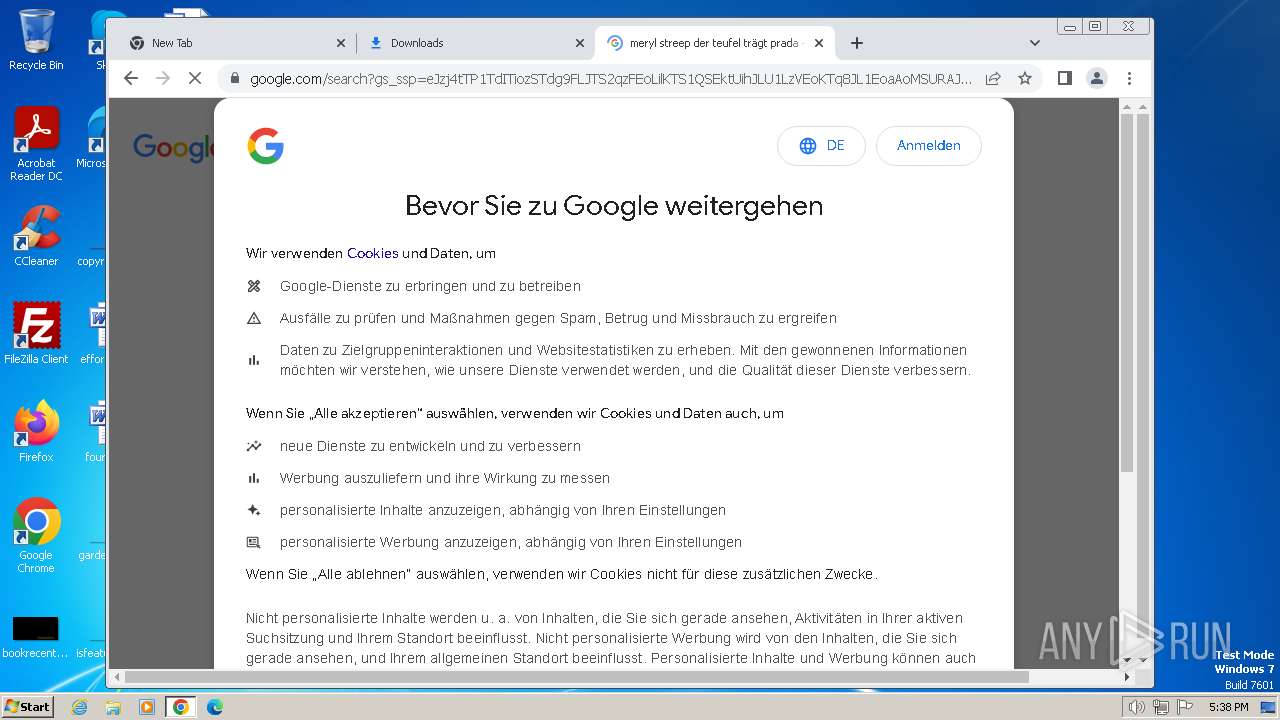Close the Downloads tab
1280x720 pixels.
coord(580,43)
